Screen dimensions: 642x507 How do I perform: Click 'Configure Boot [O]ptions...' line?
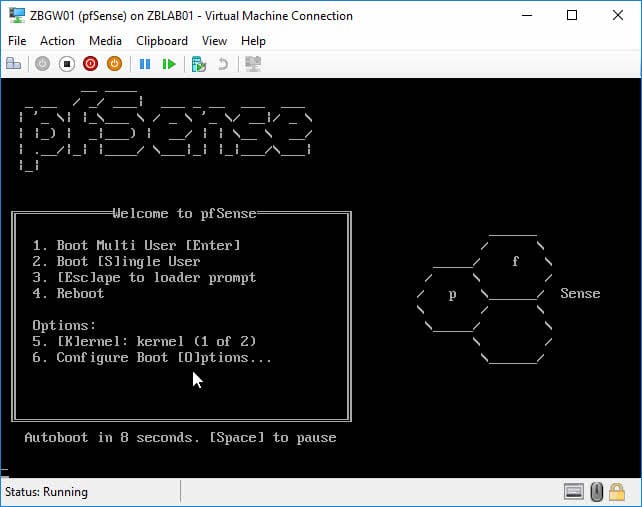click(152, 358)
